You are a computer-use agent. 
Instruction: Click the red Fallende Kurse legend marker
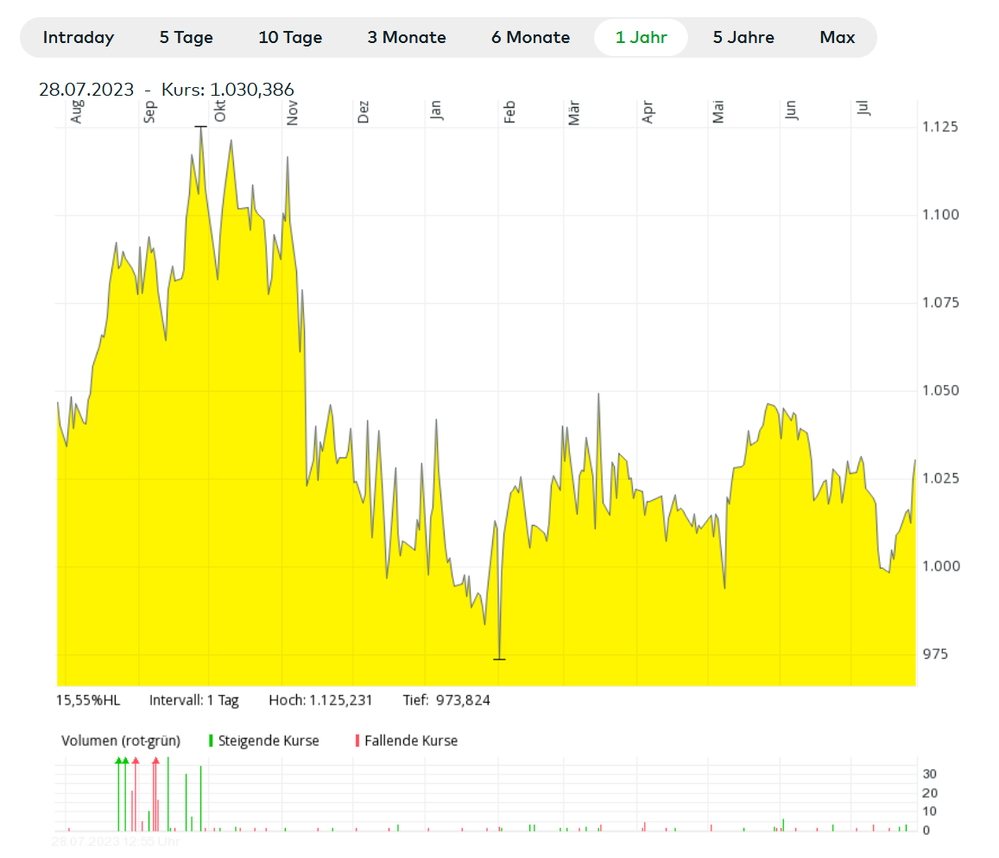pos(357,741)
